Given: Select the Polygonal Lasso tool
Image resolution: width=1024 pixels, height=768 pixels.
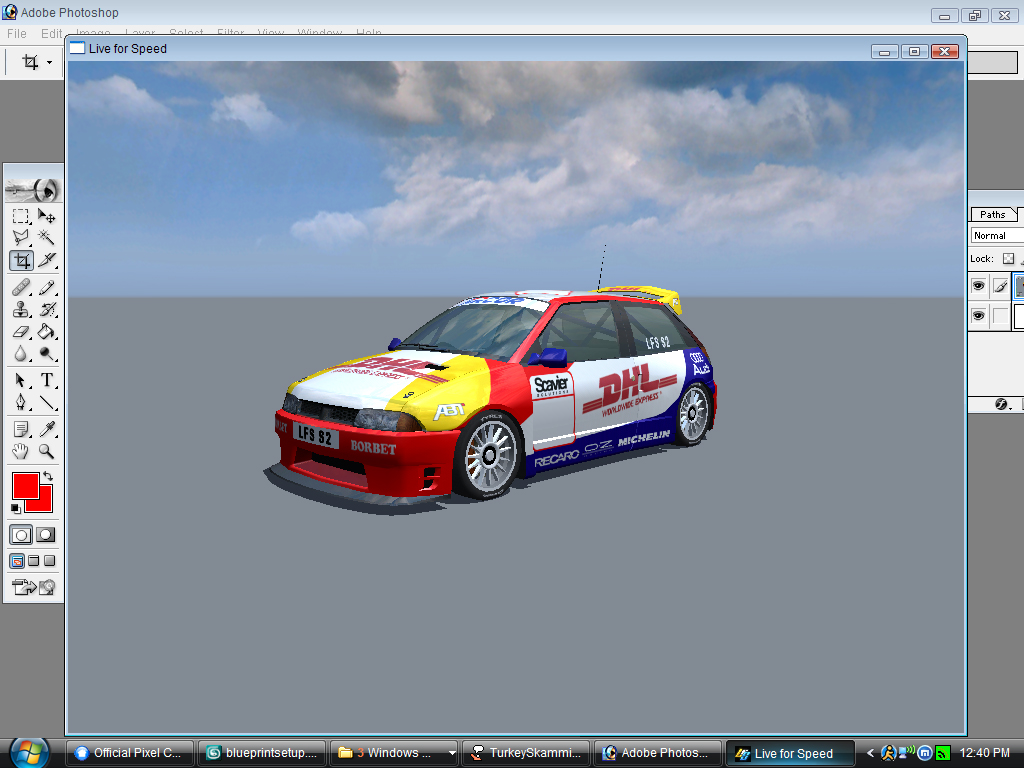Looking at the screenshot, I should (x=20, y=238).
